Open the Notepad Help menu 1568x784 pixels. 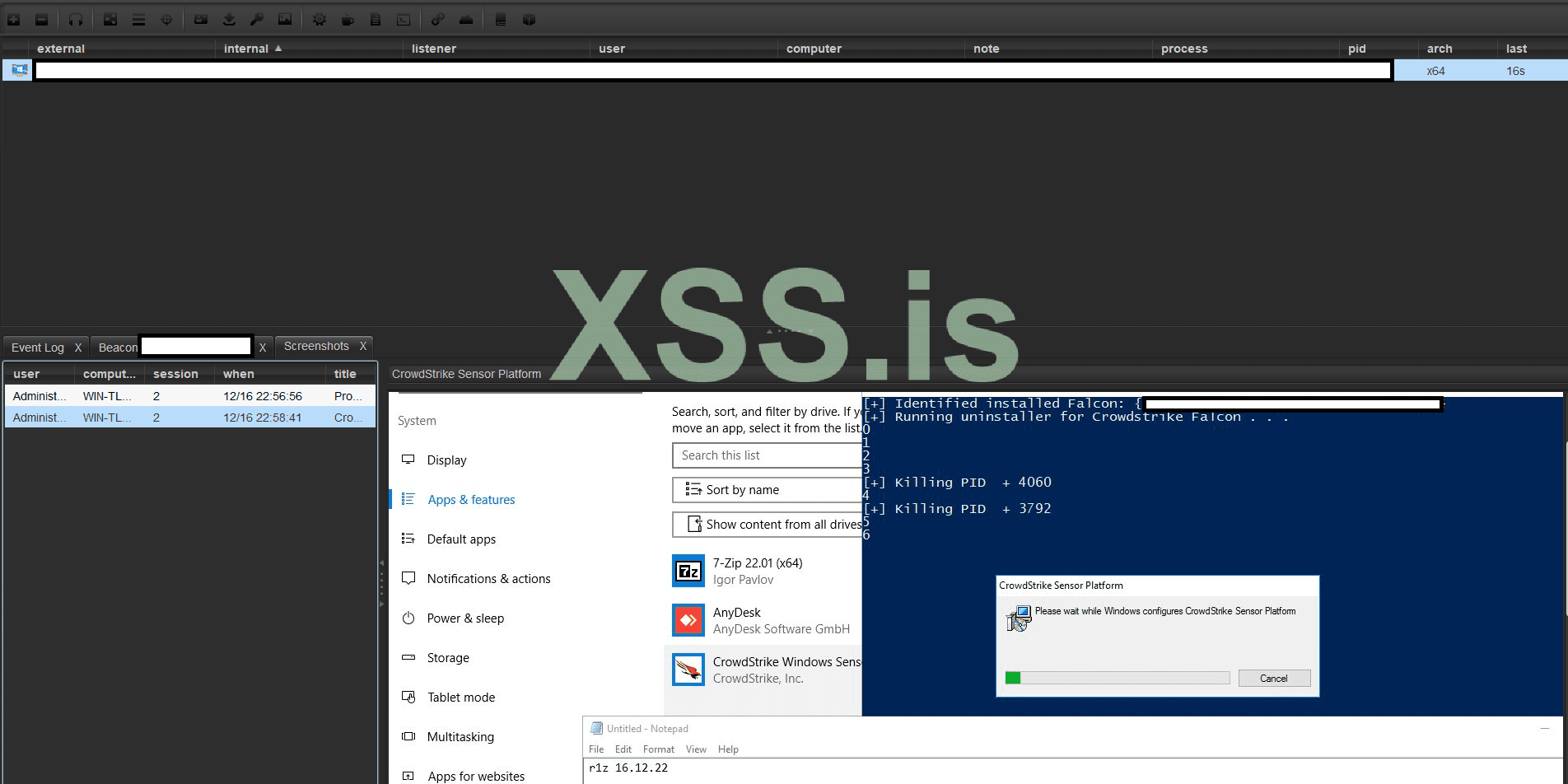pos(728,749)
